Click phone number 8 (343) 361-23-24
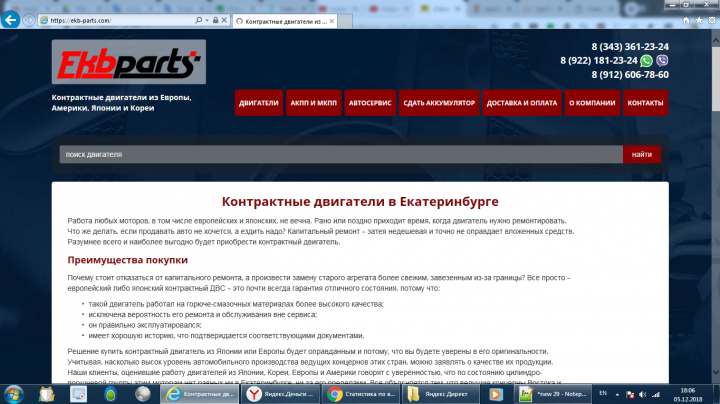 tap(630, 47)
